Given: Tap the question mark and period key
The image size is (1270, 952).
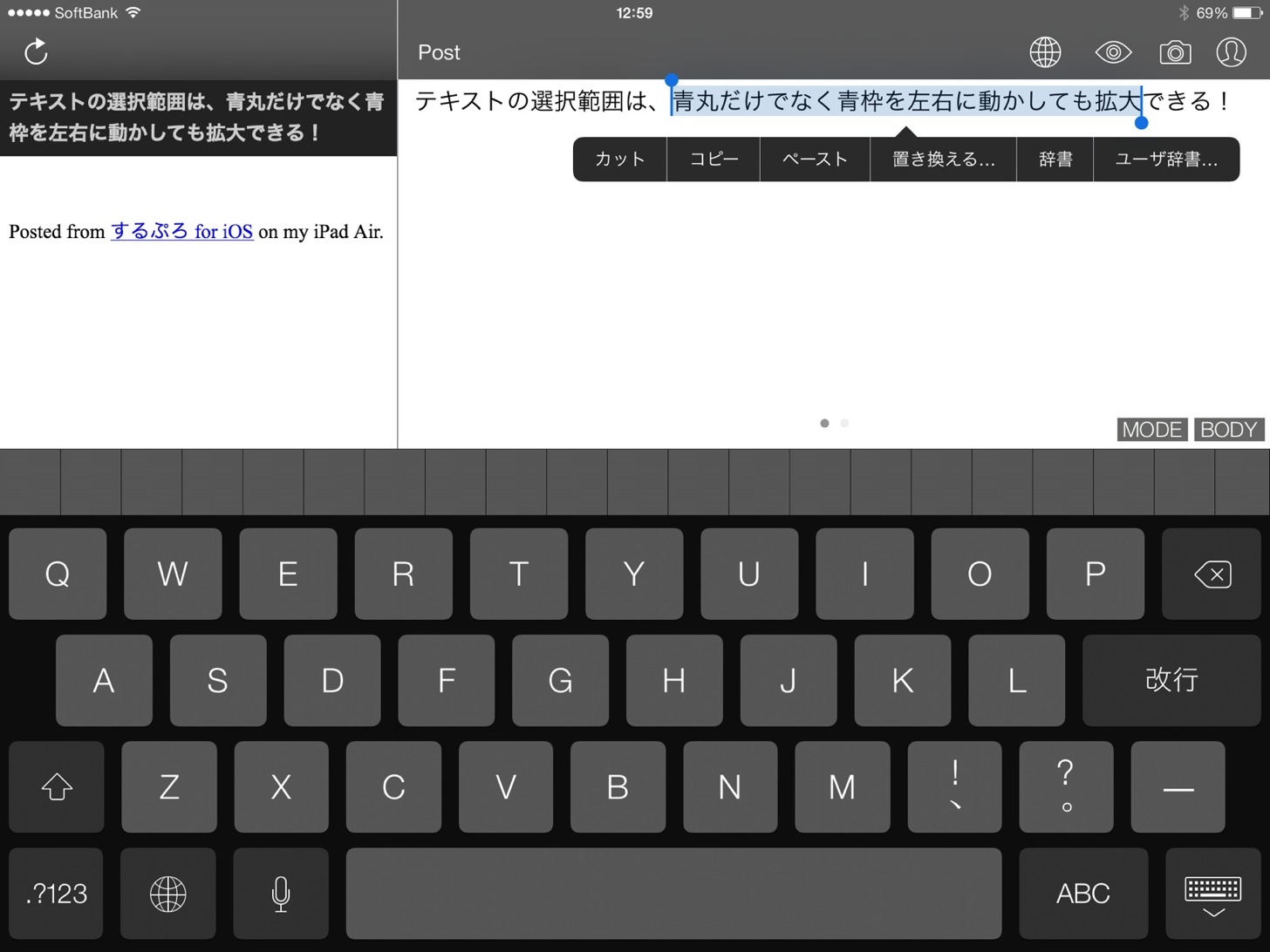Looking at the screenshot, I should (x=1066, y=787).
